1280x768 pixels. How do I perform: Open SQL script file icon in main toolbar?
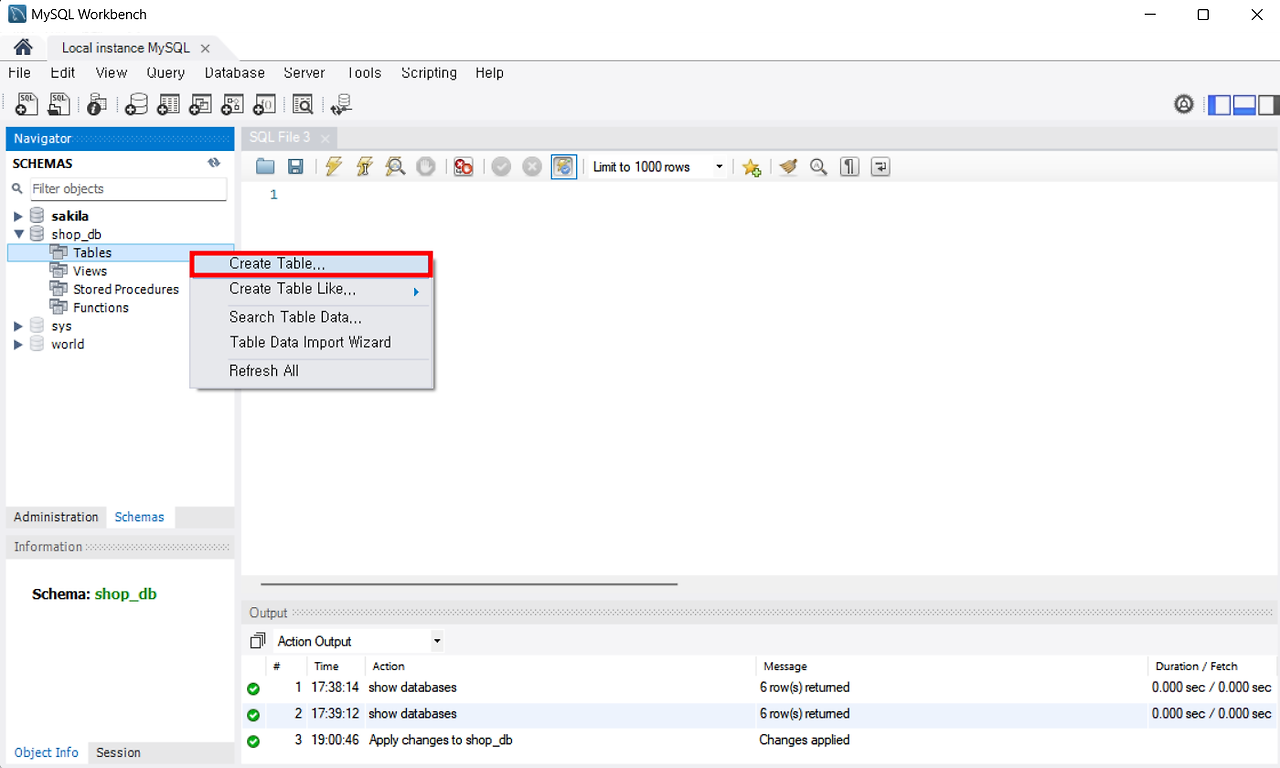[x=60, y=104]
